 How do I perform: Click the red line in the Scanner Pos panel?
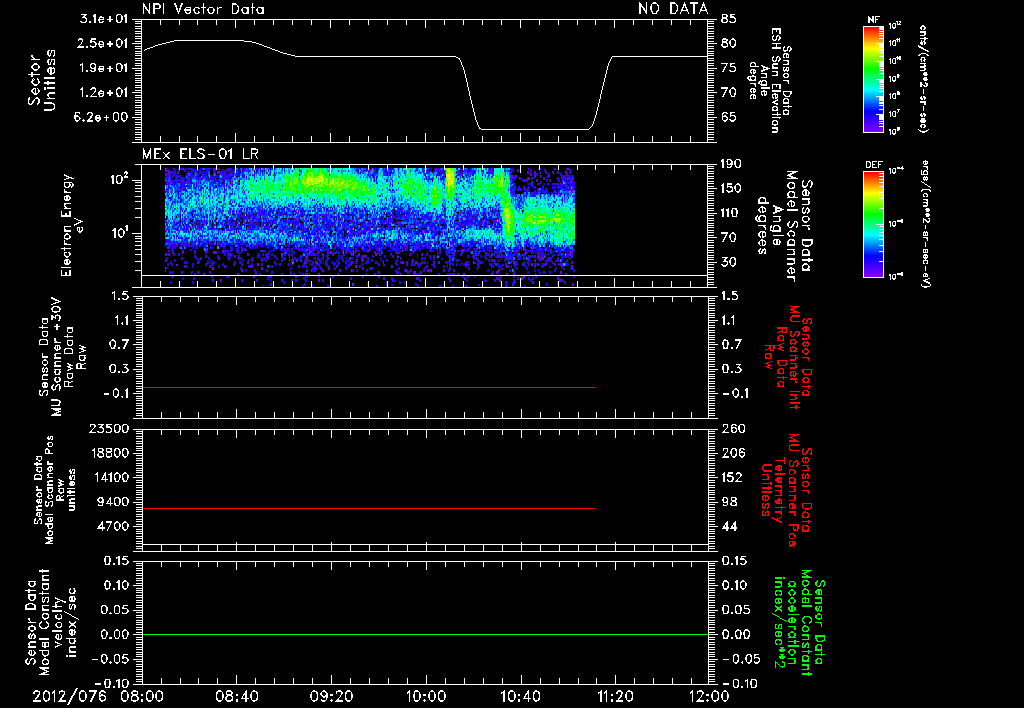tap(369, 508)
